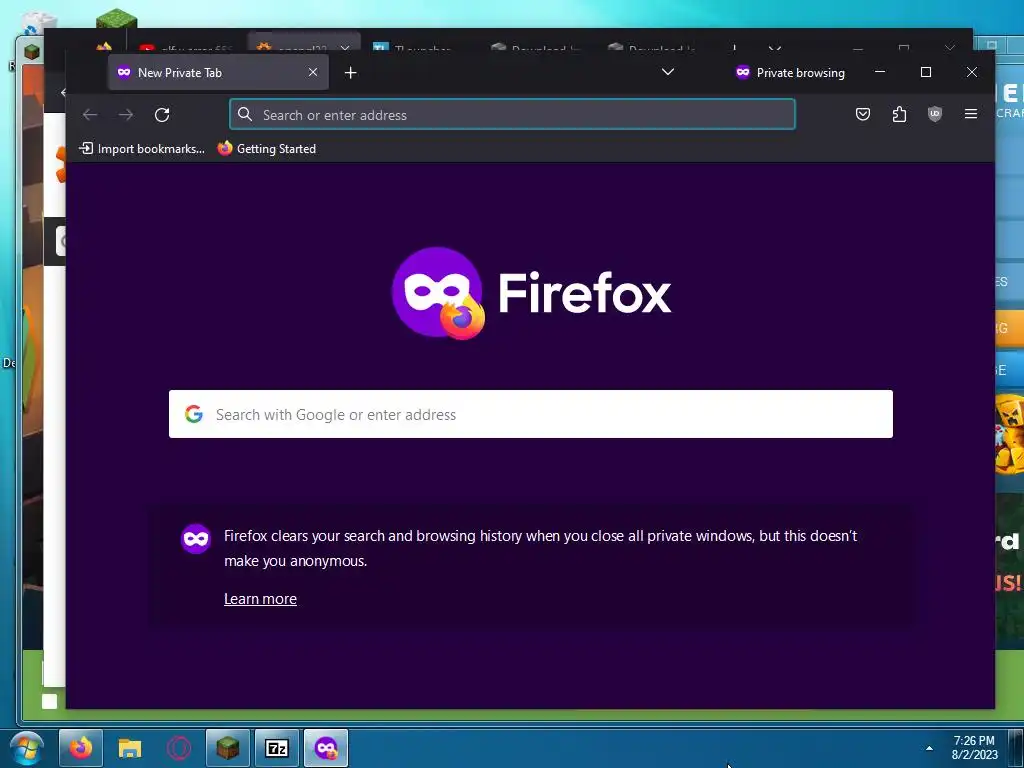Open the Learn more link

tap(260, 599)
